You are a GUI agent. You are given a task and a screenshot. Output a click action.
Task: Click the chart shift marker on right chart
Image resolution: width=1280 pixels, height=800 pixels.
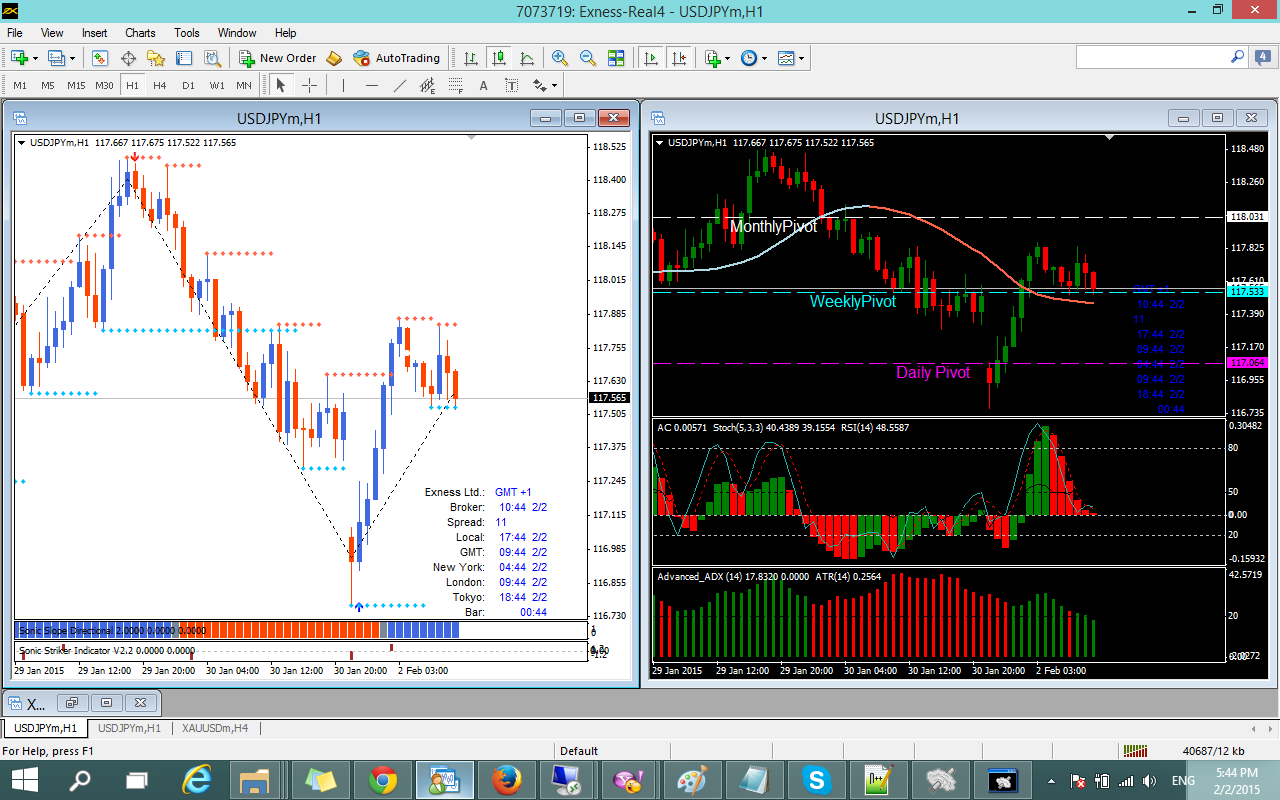1108,137
